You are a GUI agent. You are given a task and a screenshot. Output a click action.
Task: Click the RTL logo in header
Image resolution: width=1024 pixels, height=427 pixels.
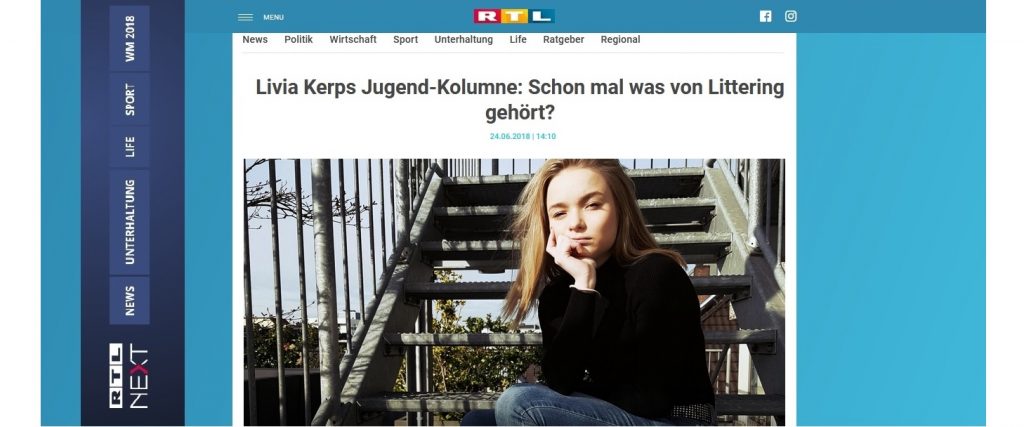(514, 16)
